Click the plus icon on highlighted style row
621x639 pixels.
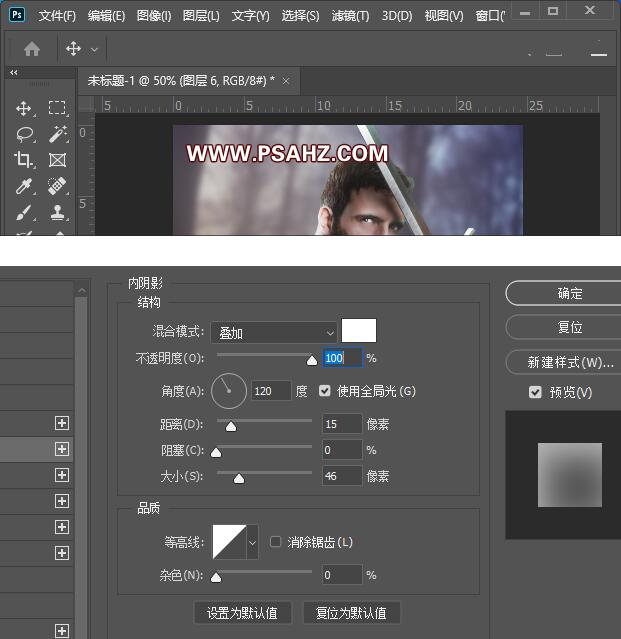click(x=62, y=449)
